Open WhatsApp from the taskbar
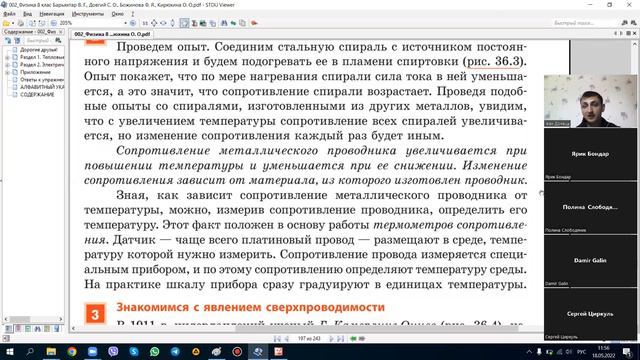 154,352
